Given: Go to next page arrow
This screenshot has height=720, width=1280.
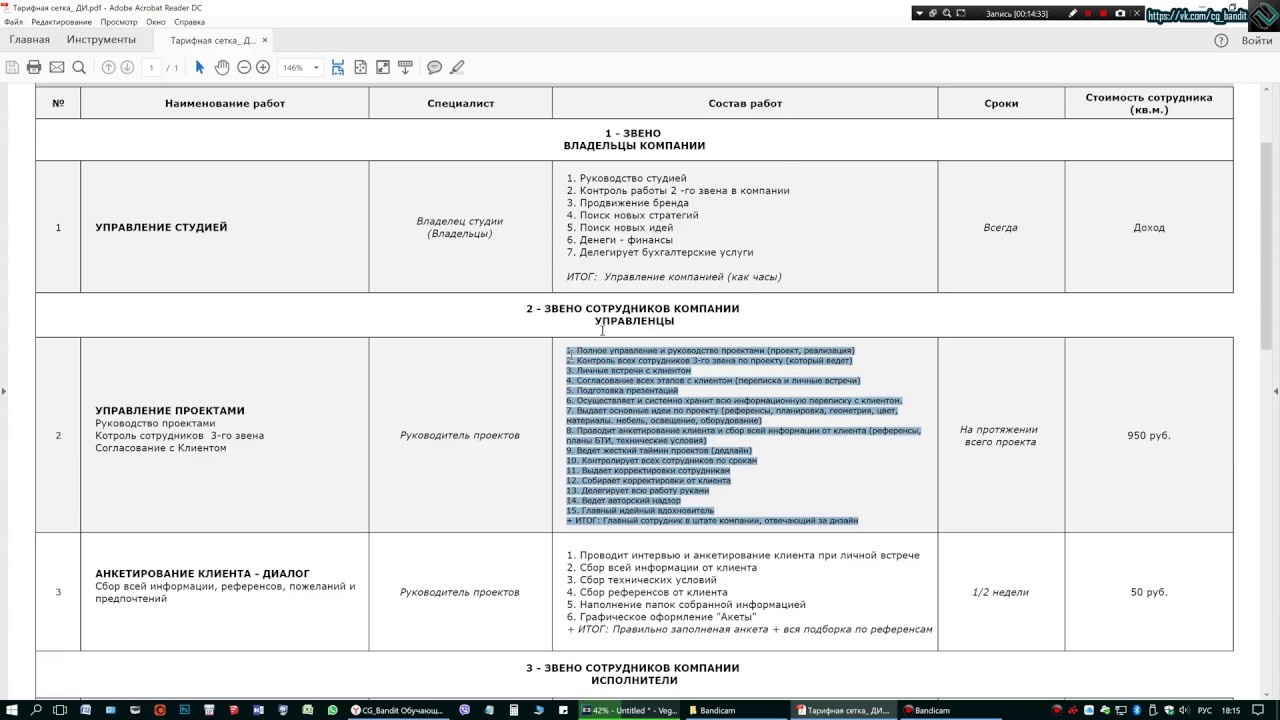Looking at the screenshot, I should [127, 67].
